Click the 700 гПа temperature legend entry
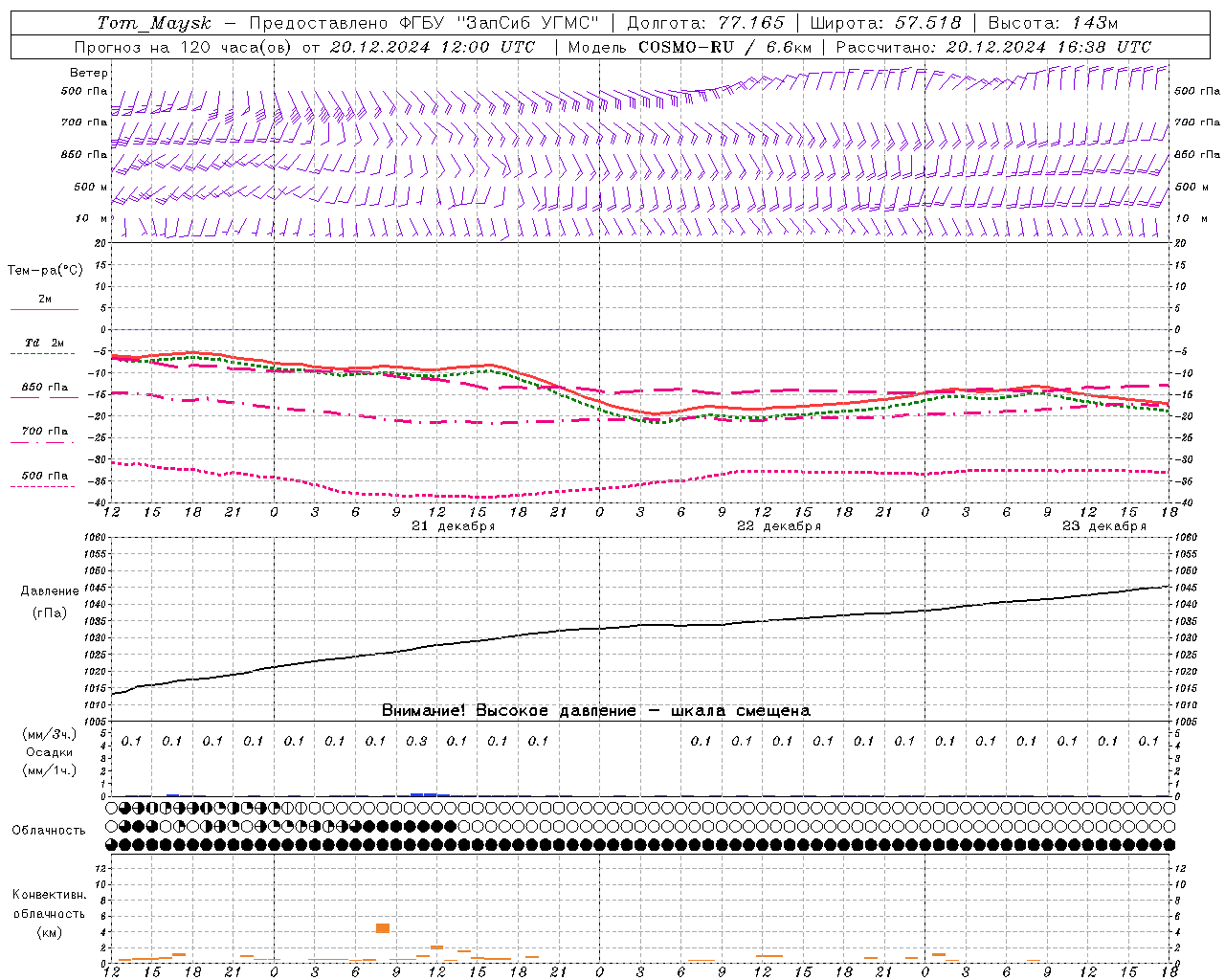Image resolution: width=1225 pixels, height=980 pixels. coord(45,432)
